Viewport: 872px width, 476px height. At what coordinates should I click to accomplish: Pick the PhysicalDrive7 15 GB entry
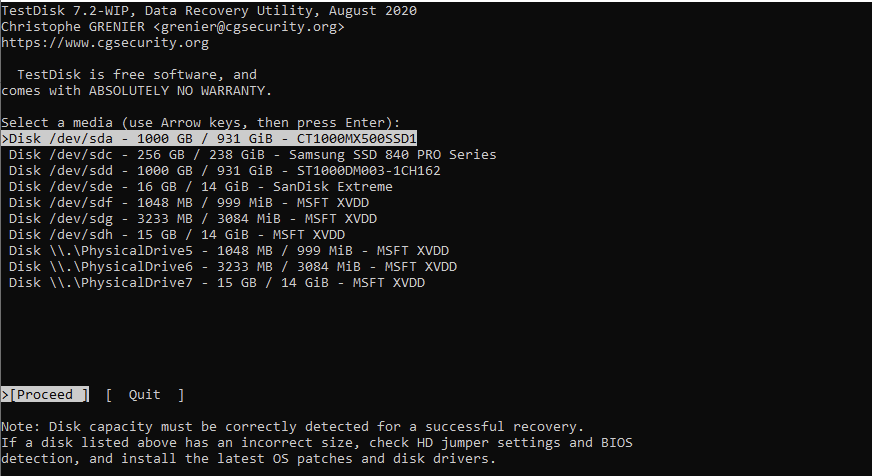(216, 283)
